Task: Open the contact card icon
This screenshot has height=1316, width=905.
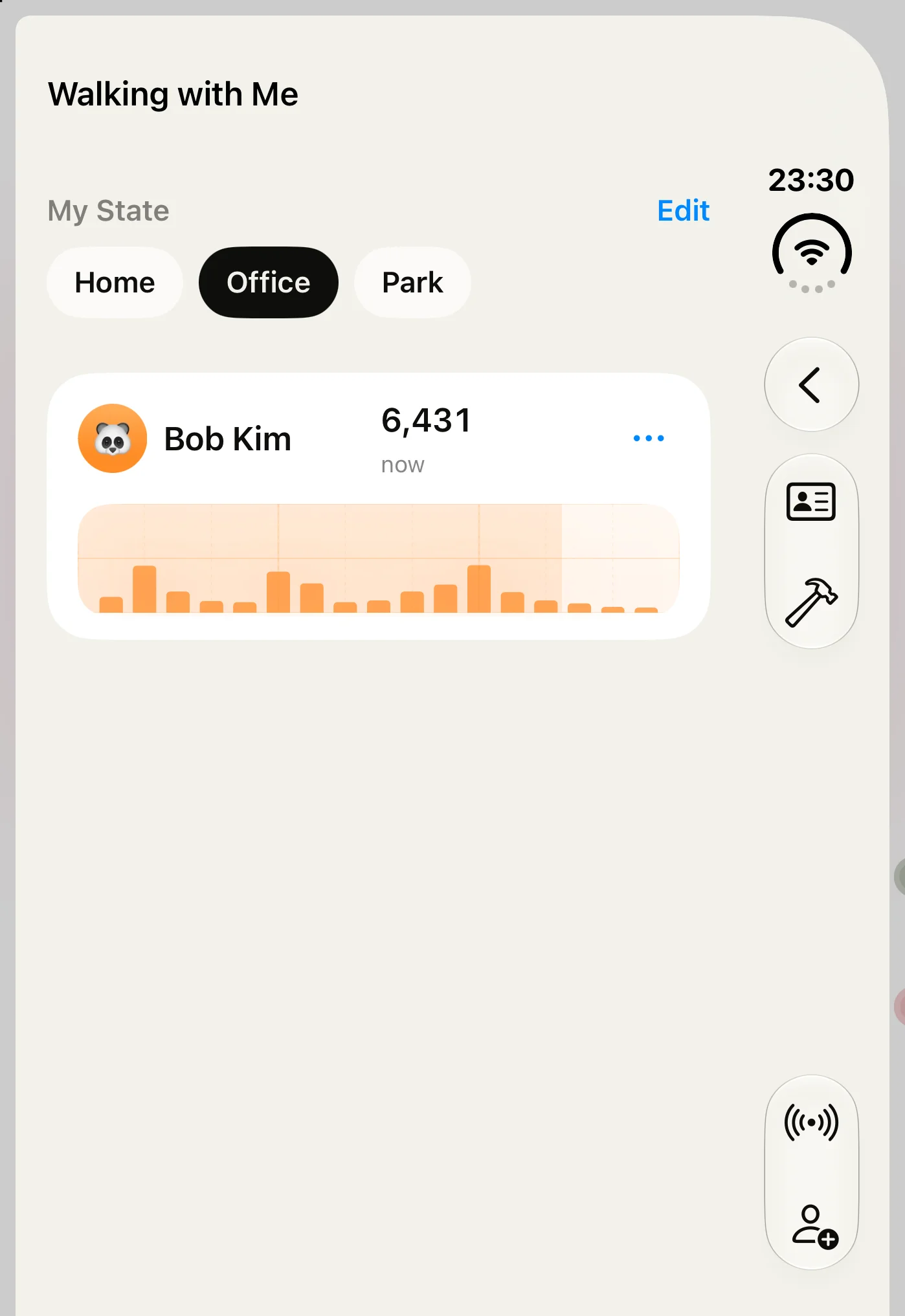Action: click(x=811, y=501)
